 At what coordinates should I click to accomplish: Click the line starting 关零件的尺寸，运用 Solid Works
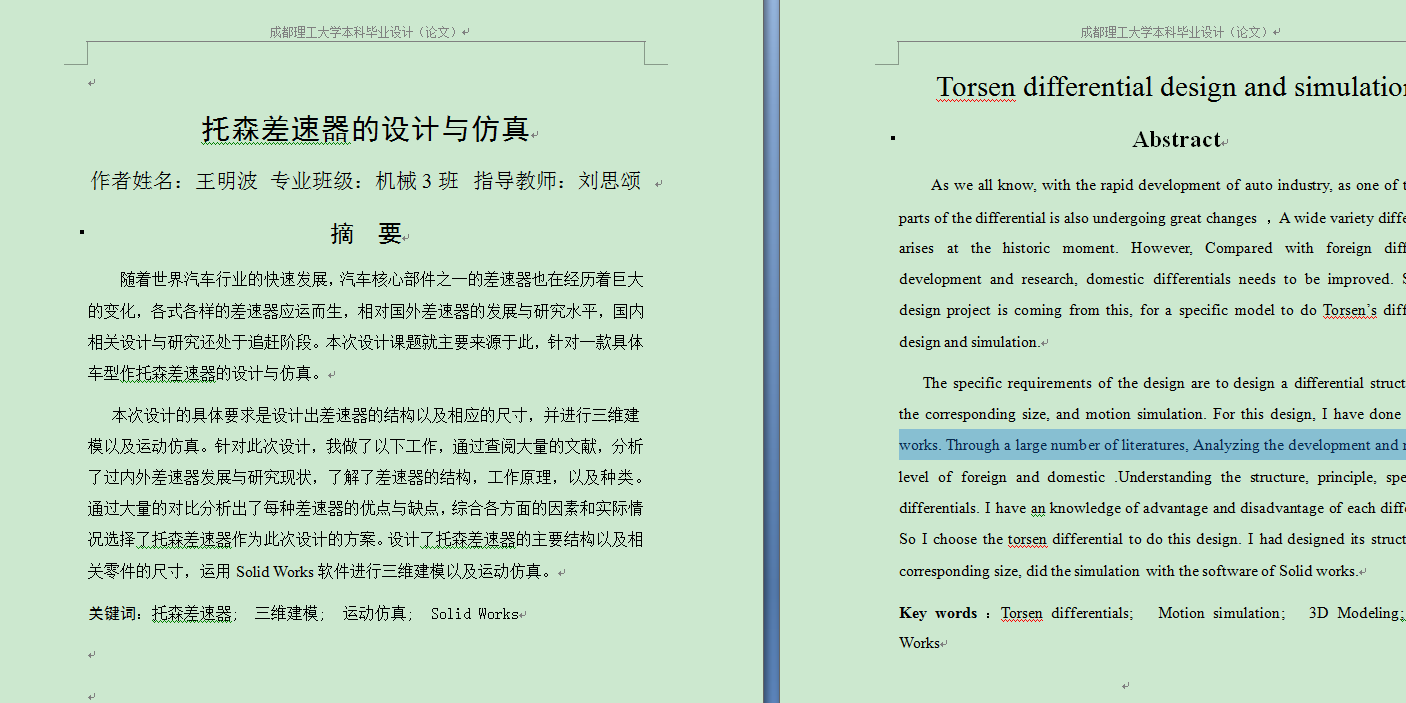click(321, 571)
